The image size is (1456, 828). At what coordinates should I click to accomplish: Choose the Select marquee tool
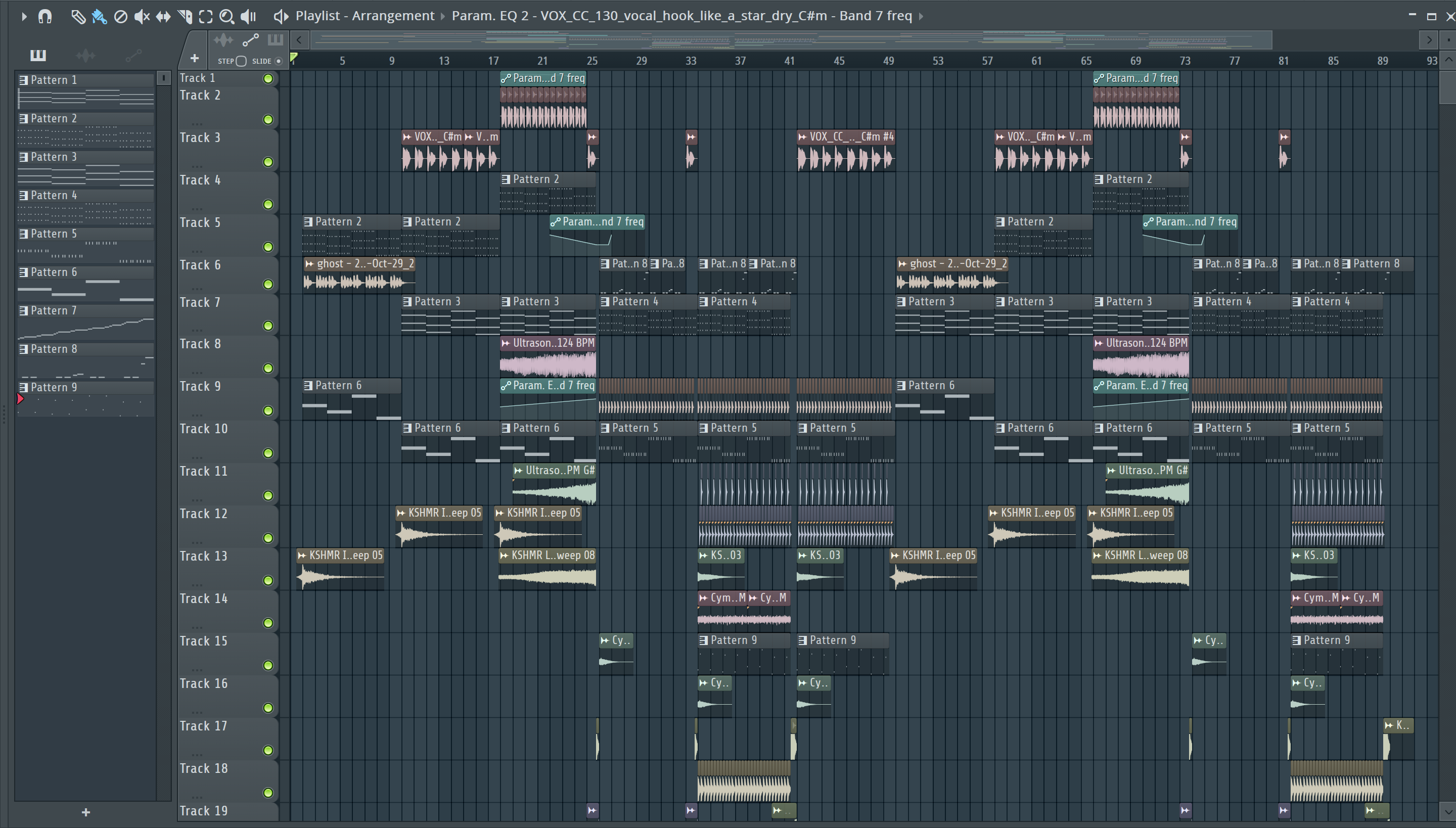(206, 17)
